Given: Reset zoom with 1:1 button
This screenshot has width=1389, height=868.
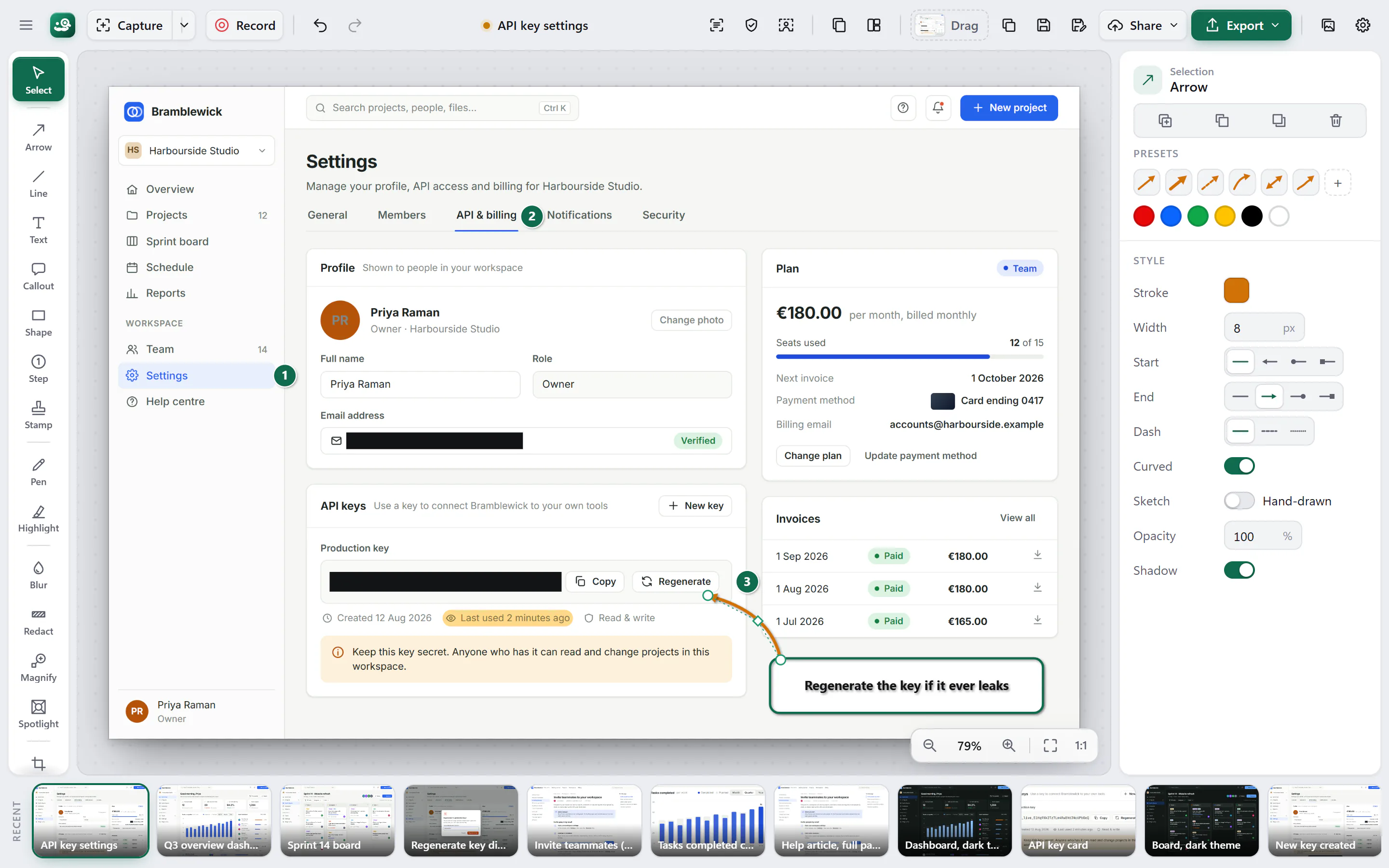Looking at the screenshot, I should click(1081, 745).
